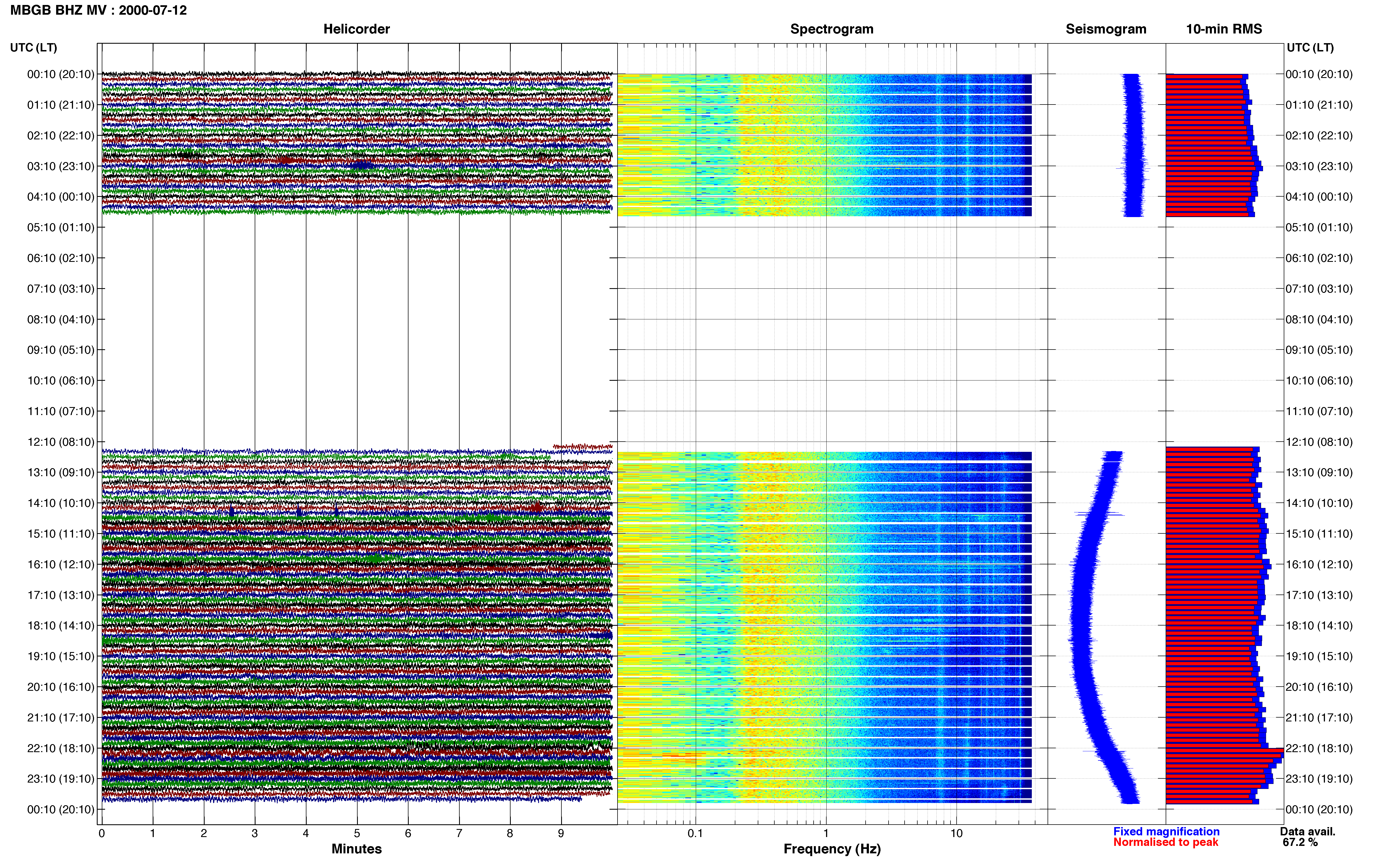The image size is (1388, 868).
Task: Click left time label '02:10 (22:10)'
Action: coord(61,135)
